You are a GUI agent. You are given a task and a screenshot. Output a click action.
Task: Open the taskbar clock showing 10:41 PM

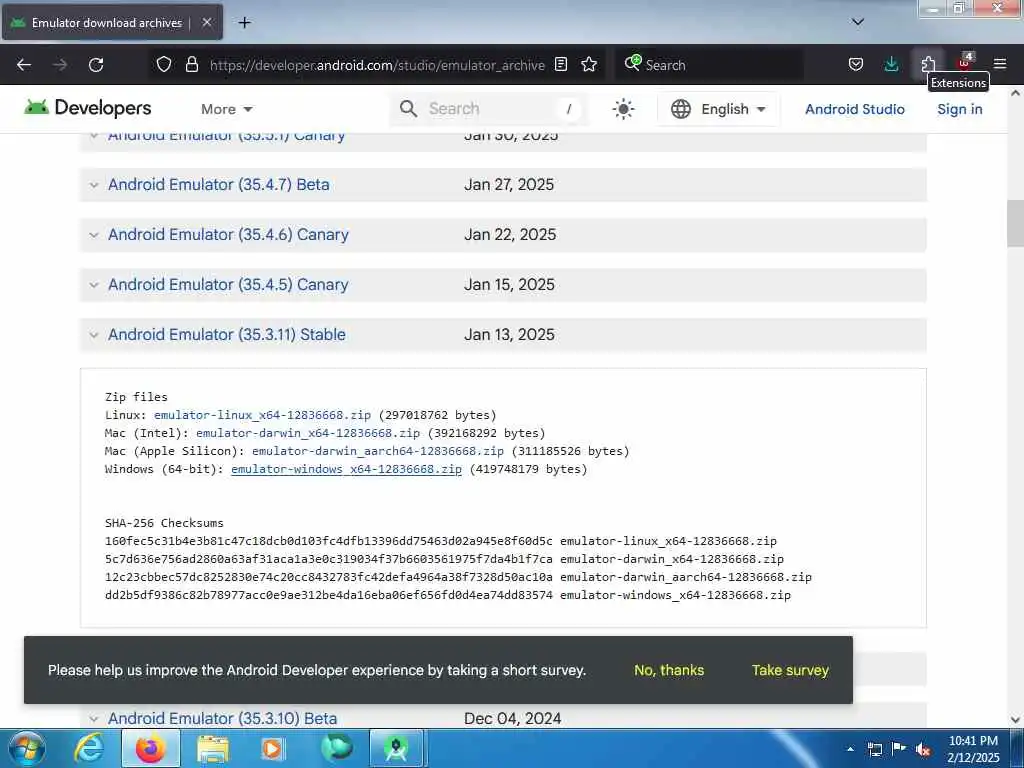coord(973,749)
